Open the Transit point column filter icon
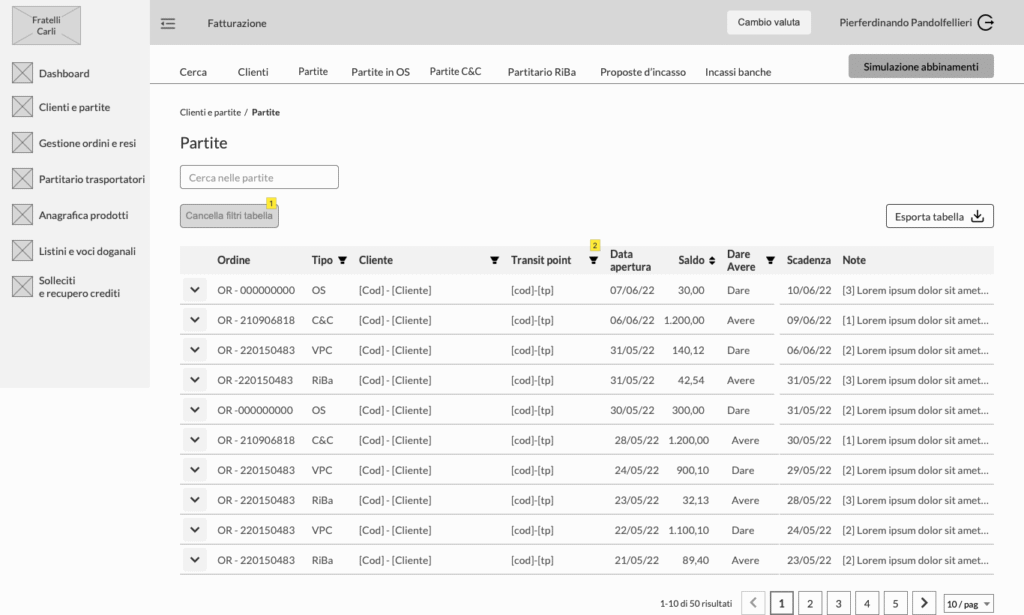The width and height of the screenshot is (1024, 615). click(x=593, y=260)
